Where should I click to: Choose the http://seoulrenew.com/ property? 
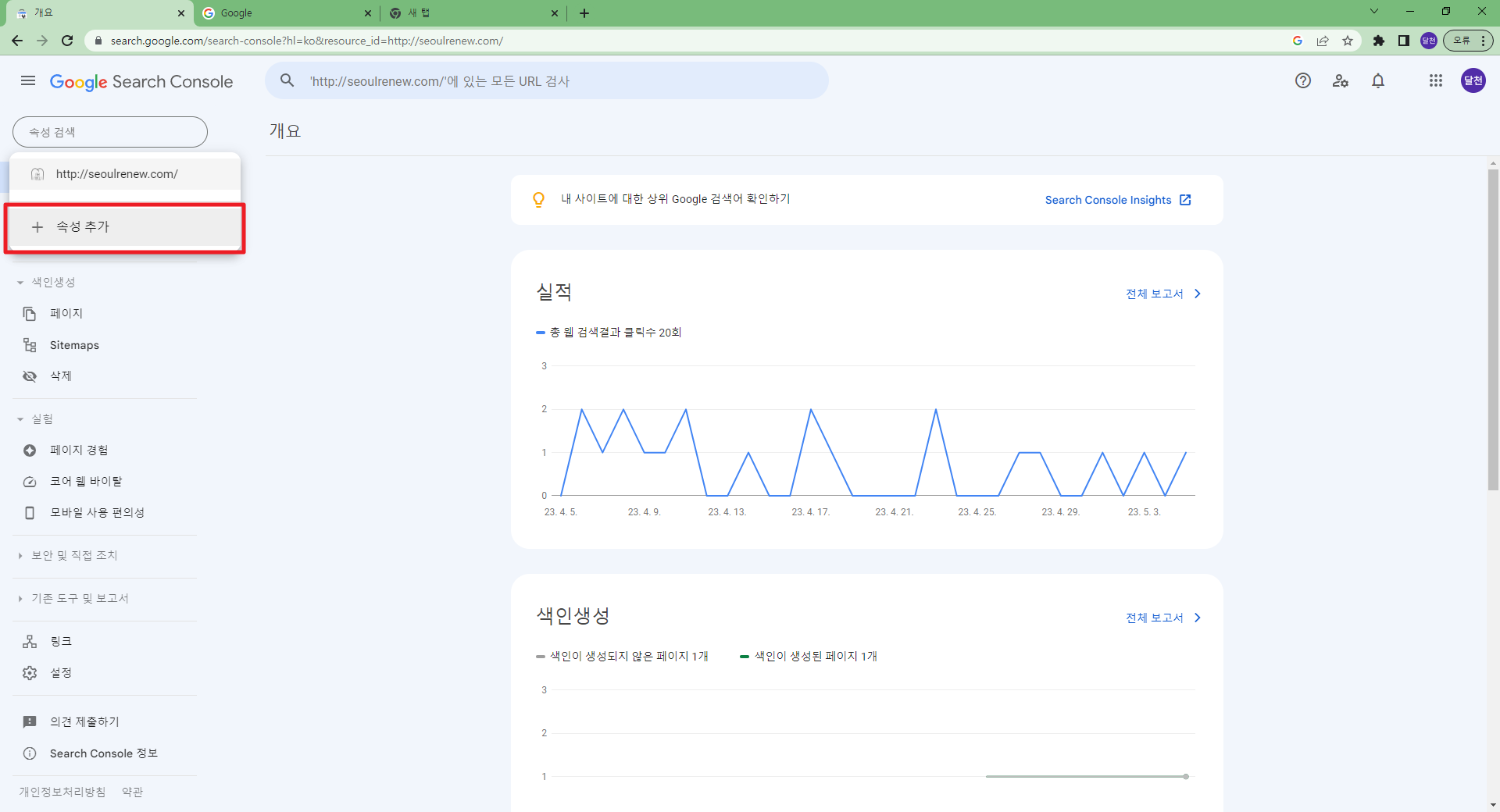(117, 174)
